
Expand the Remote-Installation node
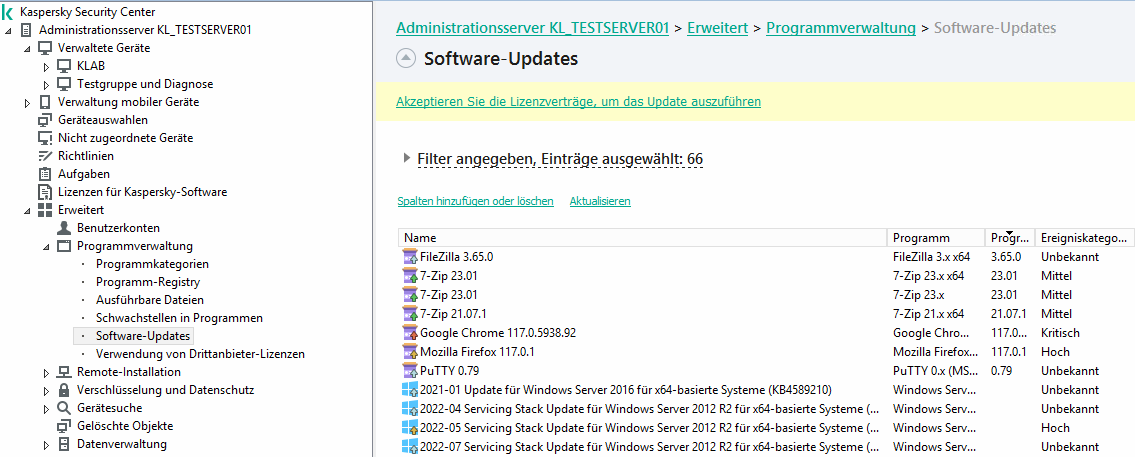[x=46, y=373]
